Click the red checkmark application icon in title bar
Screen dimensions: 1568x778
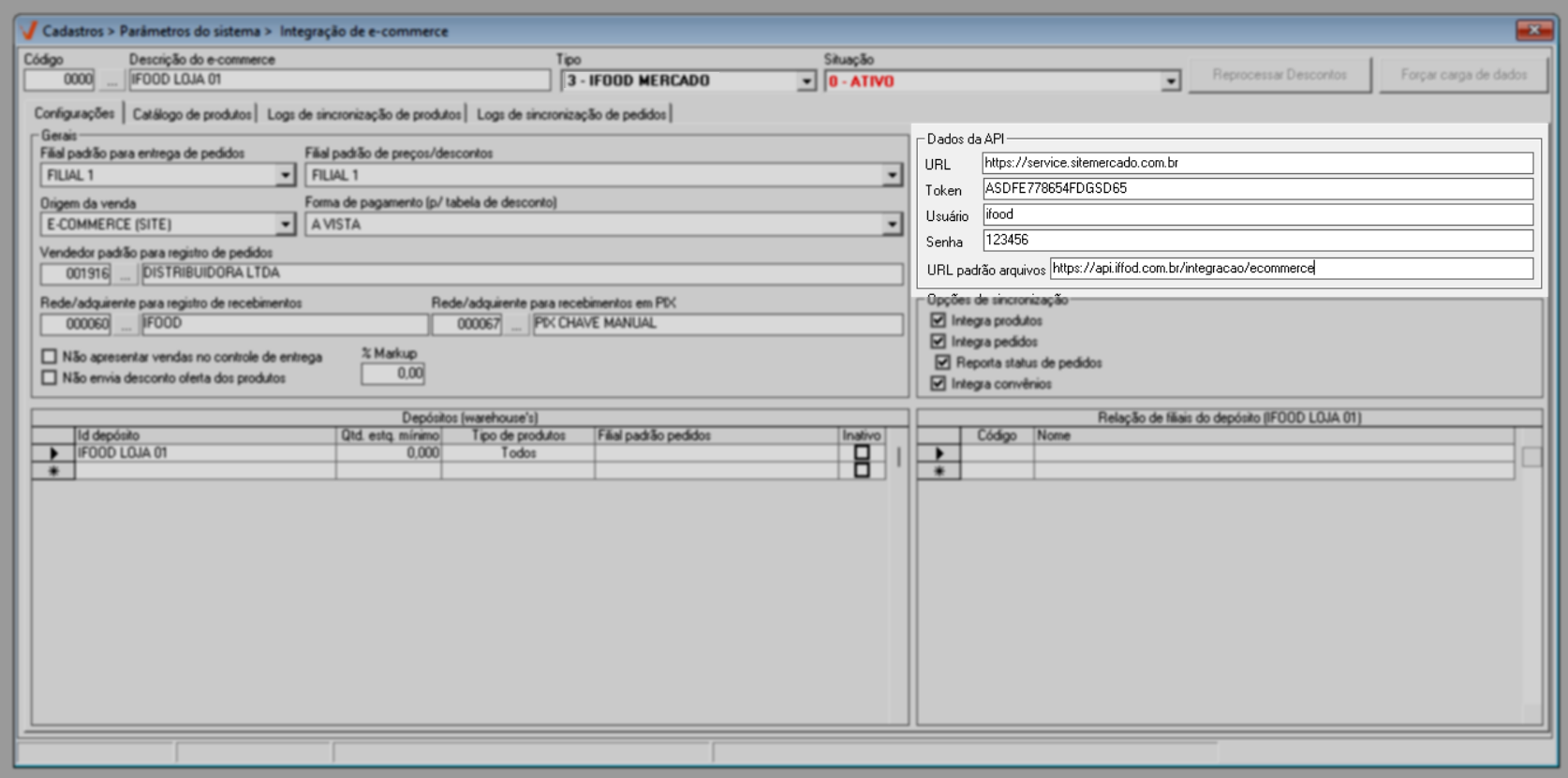[29, 31]
